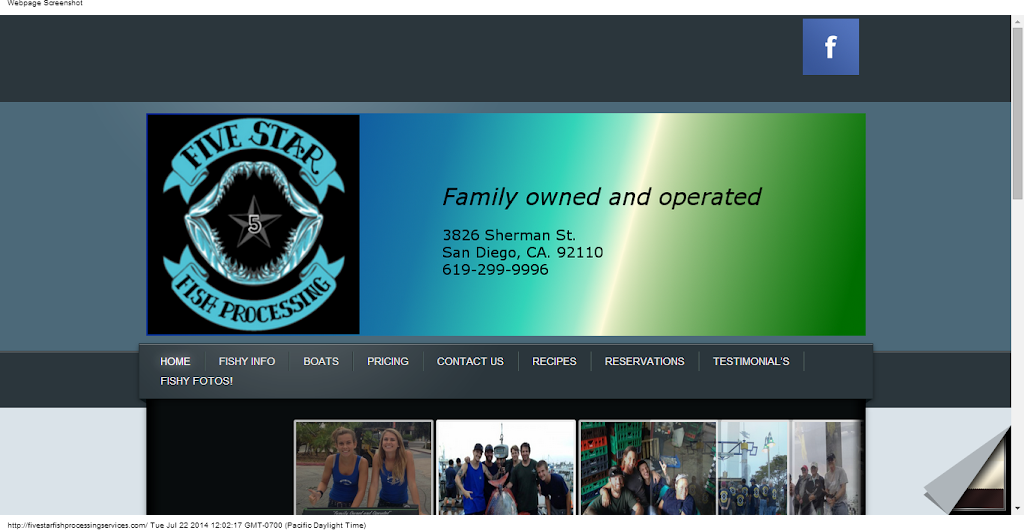Click the address line 3826 Sherman St.
1024x530 pixels.
pos(509,235)
